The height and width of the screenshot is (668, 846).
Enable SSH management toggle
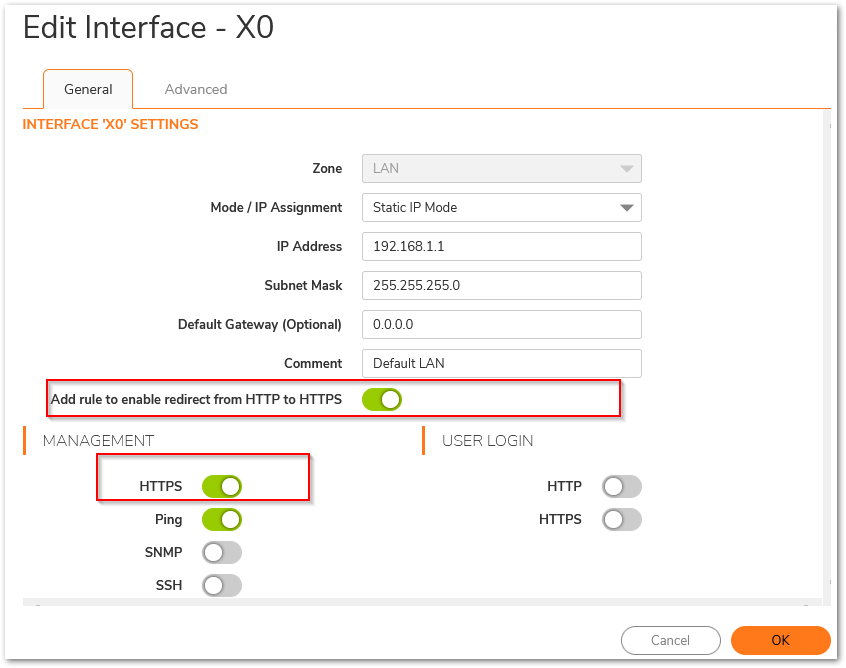(x=222, y=585)
